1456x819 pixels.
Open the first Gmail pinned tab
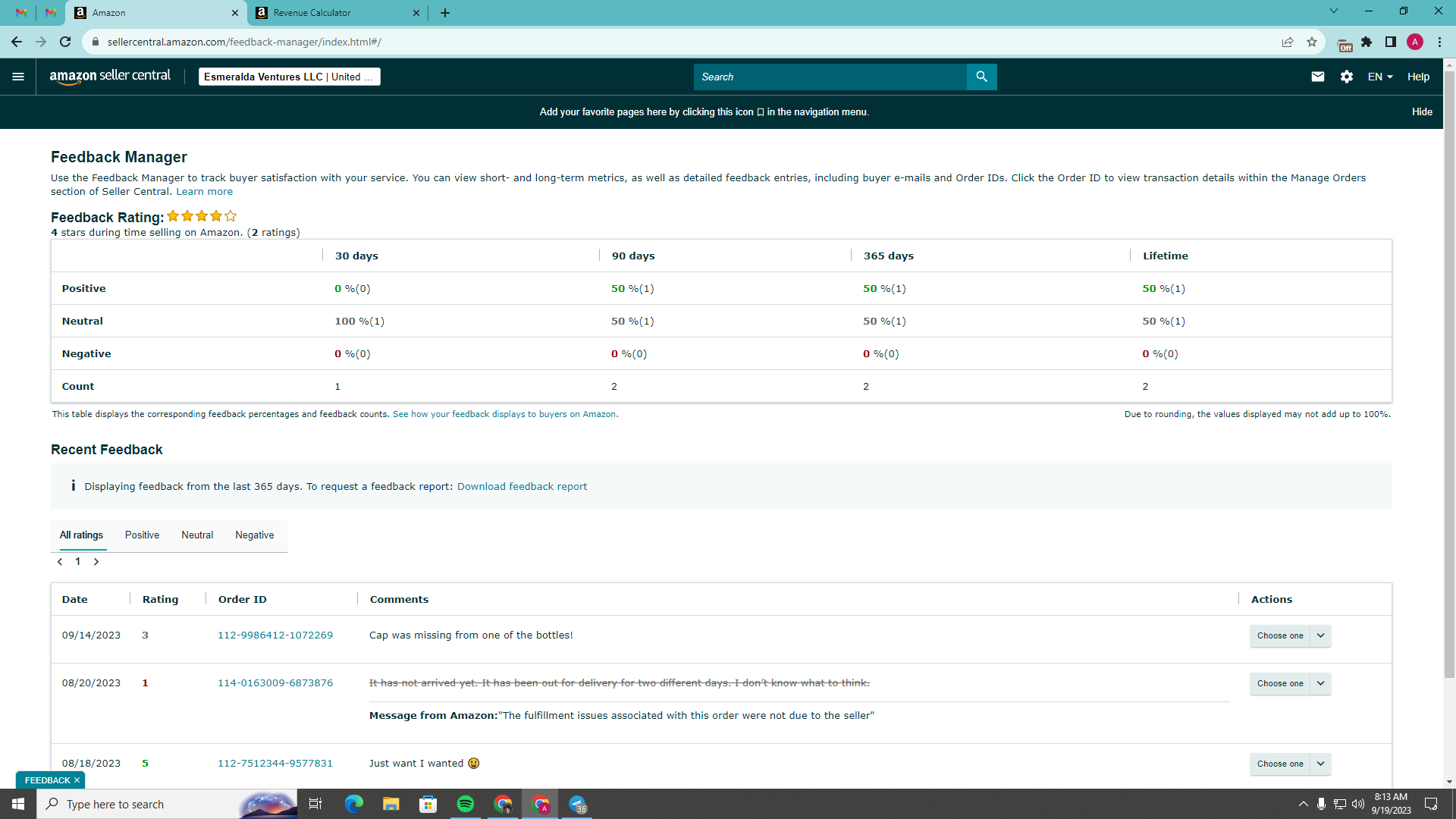click(x=21, y=13)
